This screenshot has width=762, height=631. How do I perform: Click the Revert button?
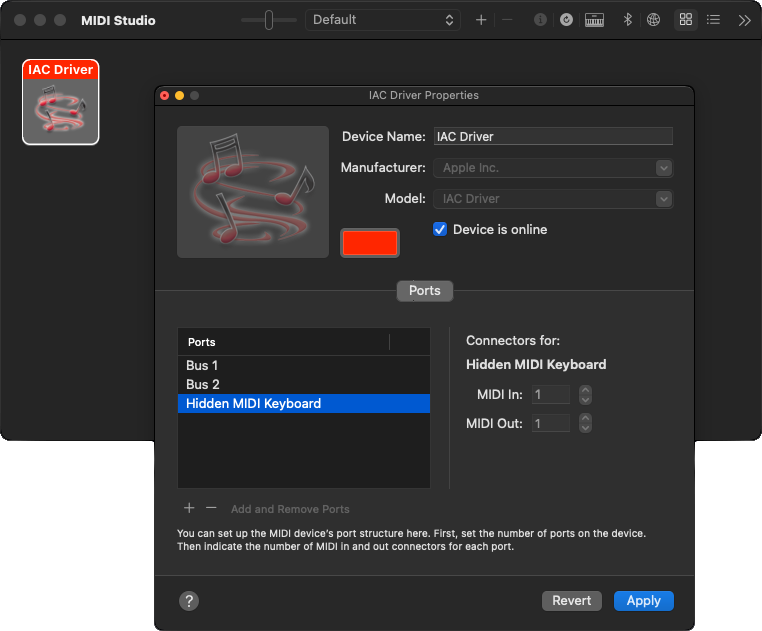point(572,601)
